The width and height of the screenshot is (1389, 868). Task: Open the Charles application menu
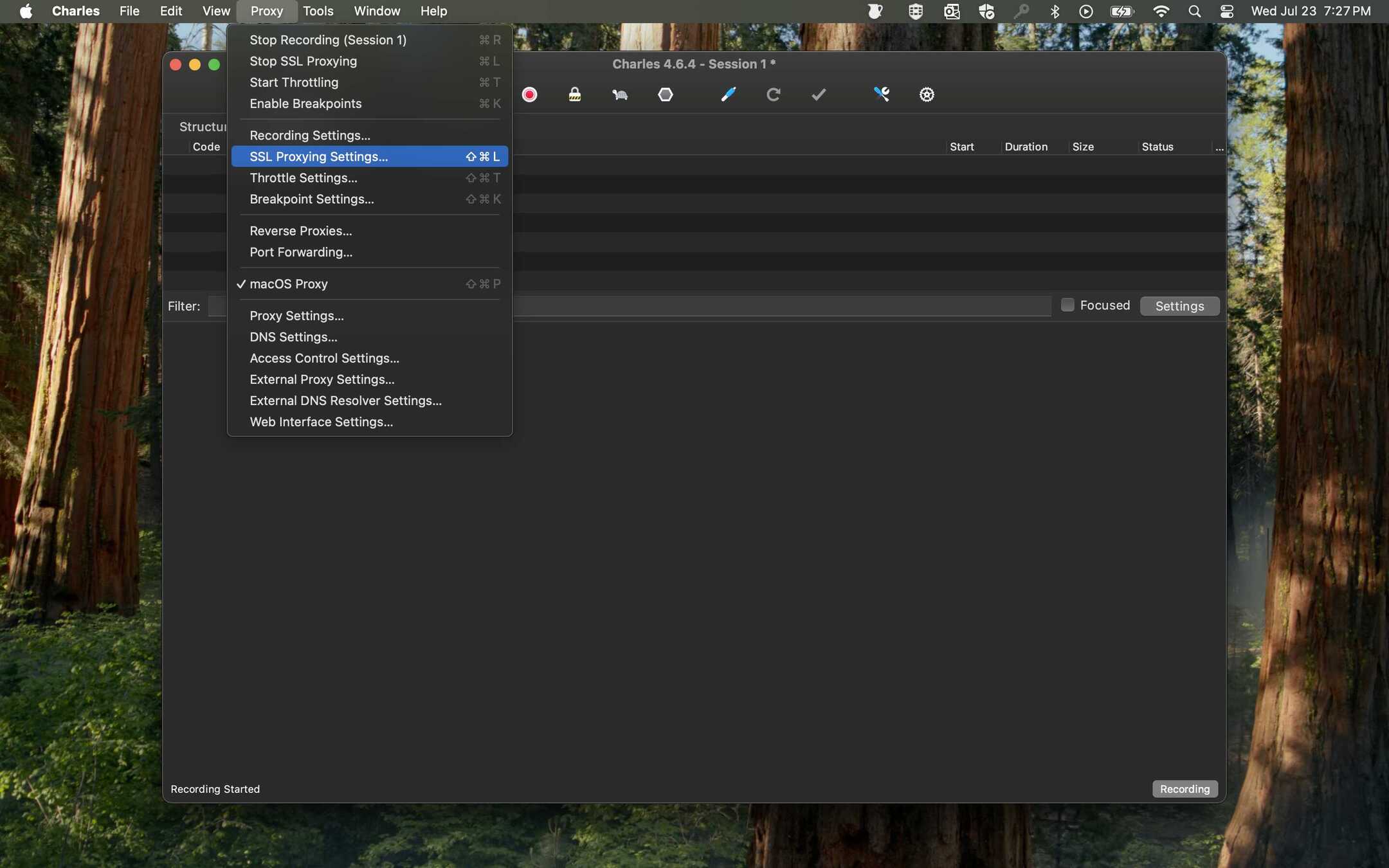pyautogui.click(x=75, y=11)
